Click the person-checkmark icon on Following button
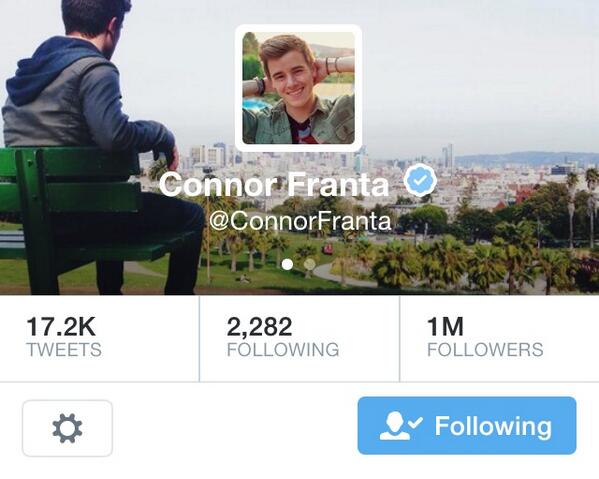The height and width of the screenshot is (479, 599). click(x=401, y=426)
